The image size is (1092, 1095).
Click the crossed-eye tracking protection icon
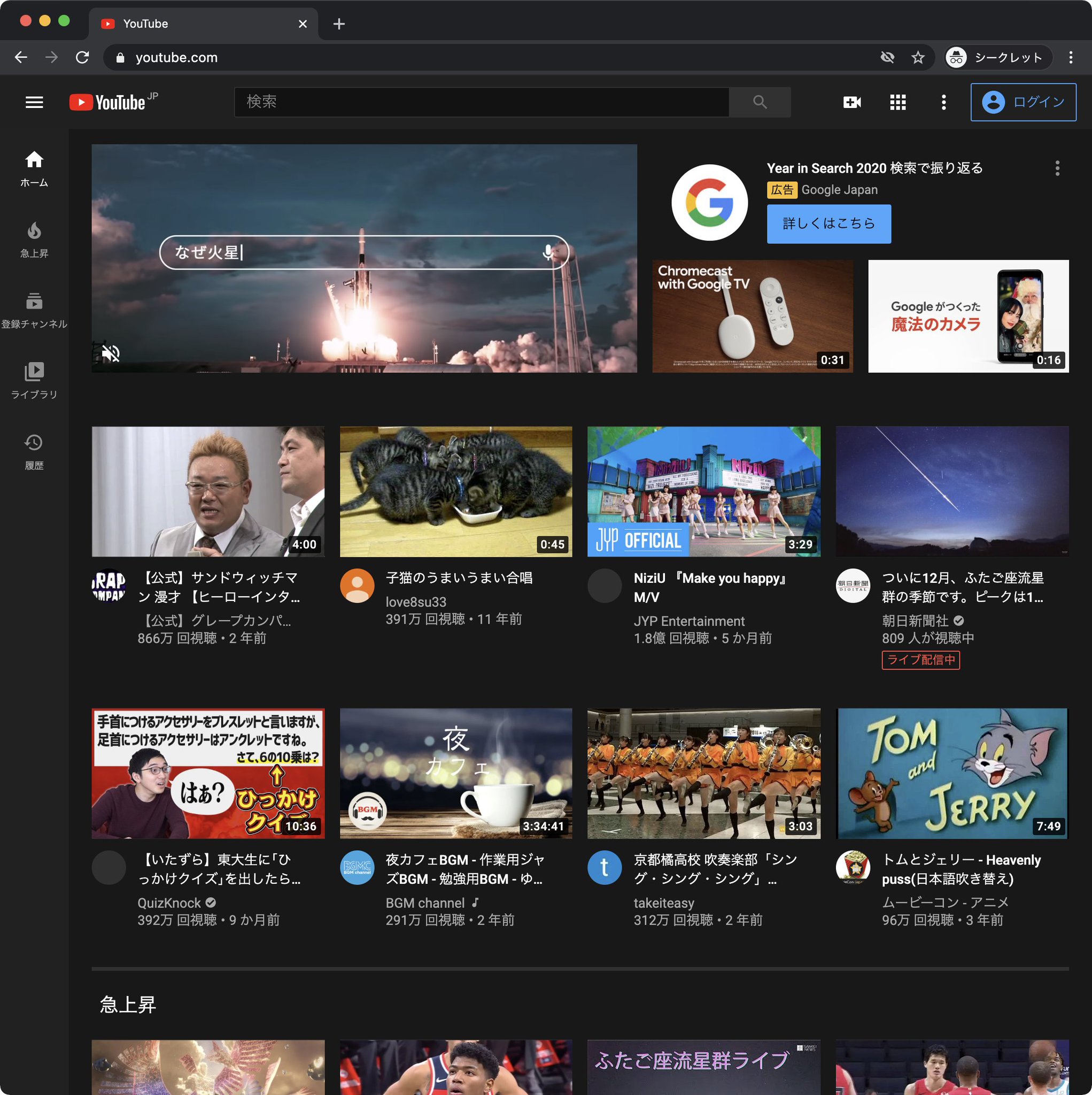(x=887, y=57)
